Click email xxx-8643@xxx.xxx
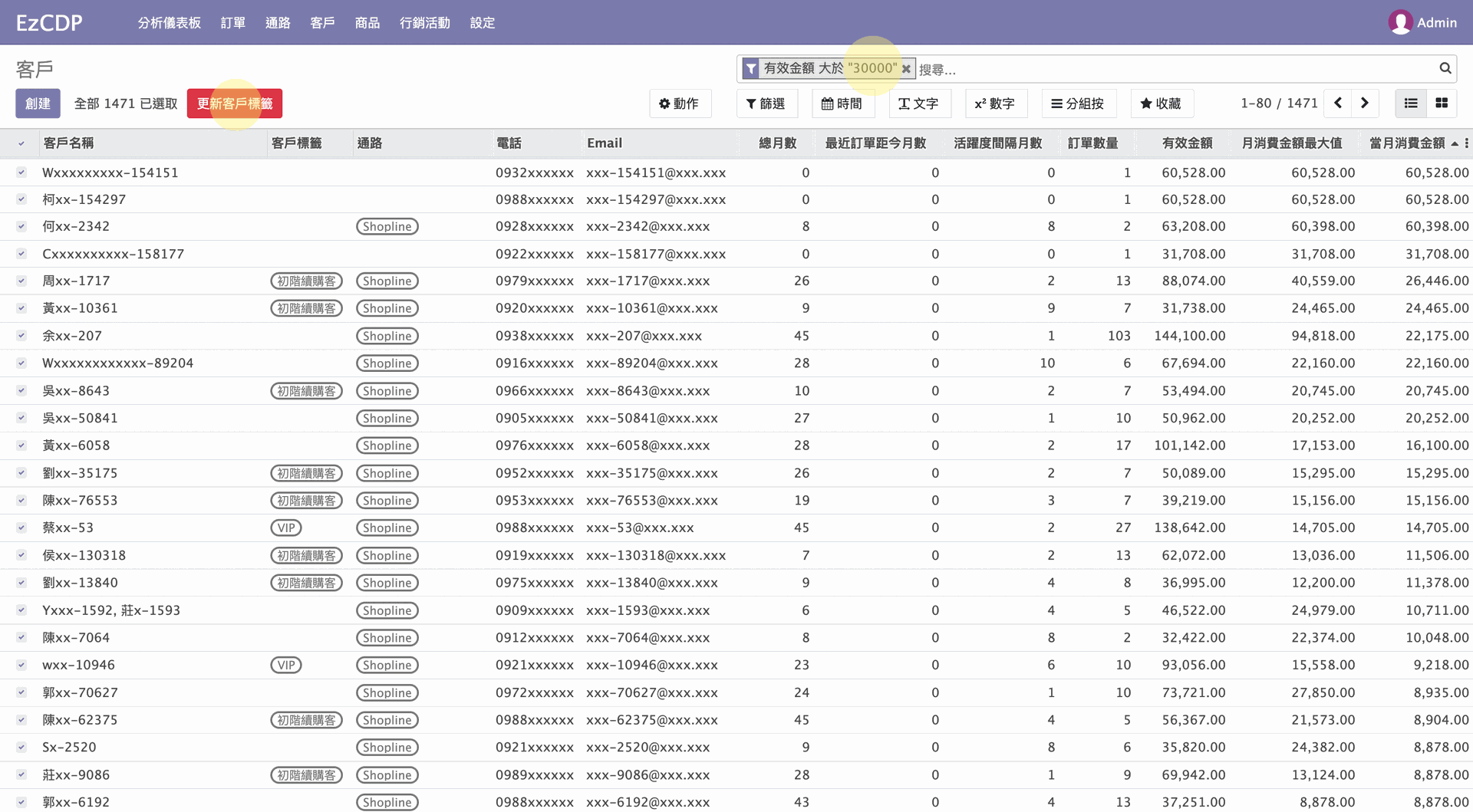Screen dimensions: 1473x812 648,391
